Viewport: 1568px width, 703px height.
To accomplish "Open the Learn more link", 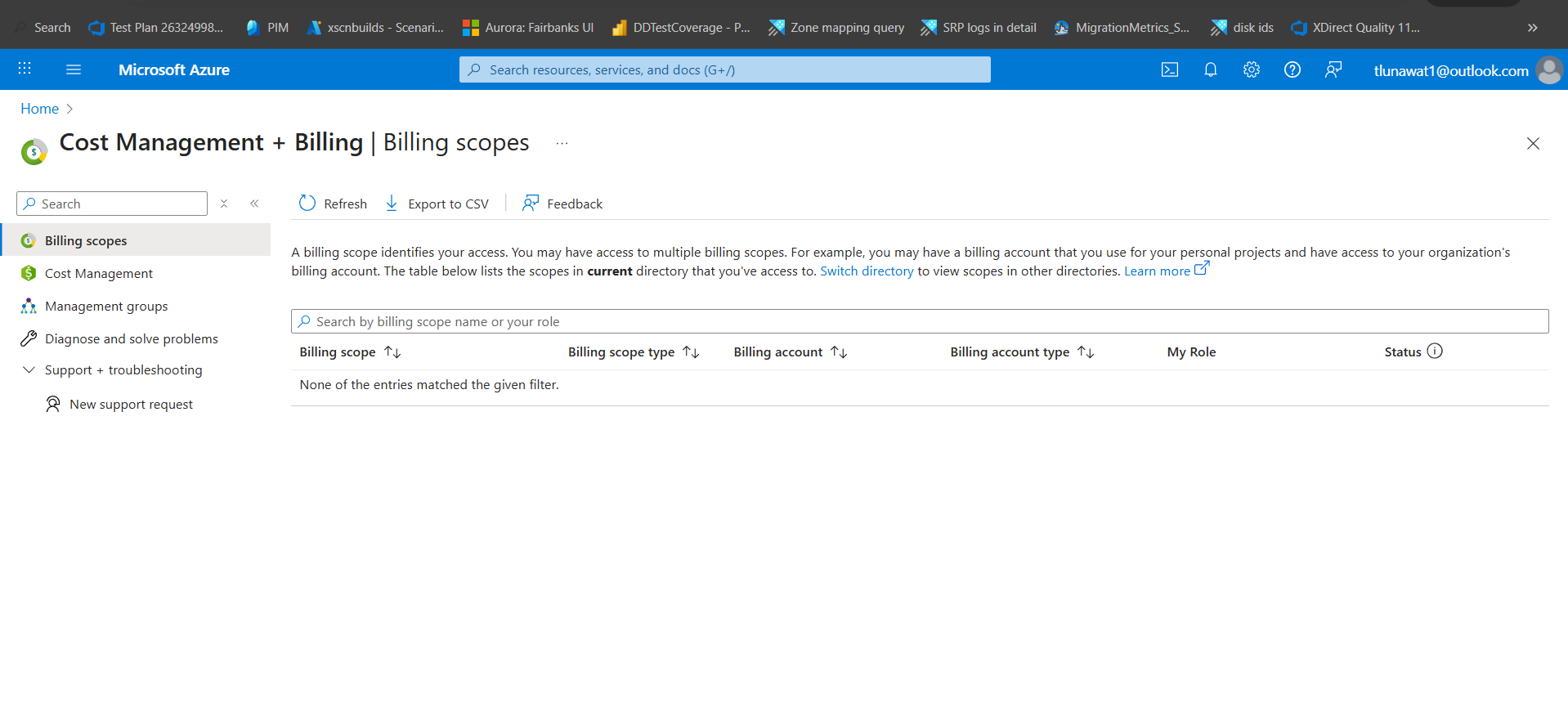I will [1166, 271].
